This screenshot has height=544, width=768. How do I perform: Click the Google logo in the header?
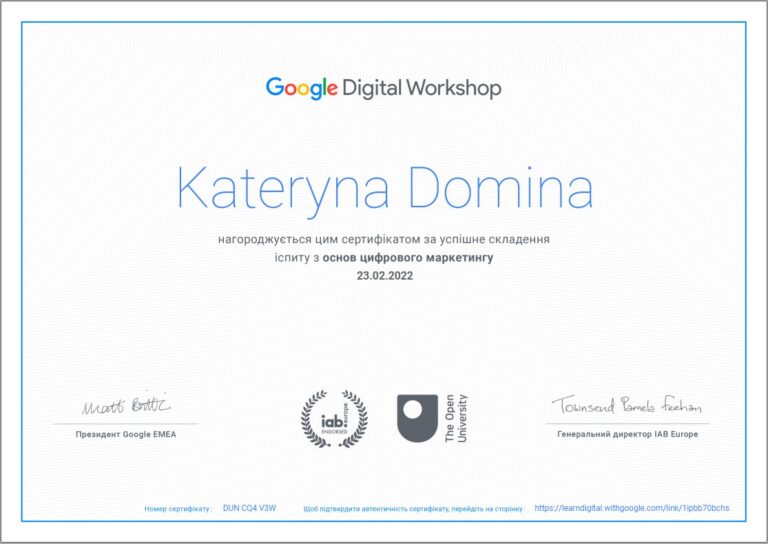pyautogui.click(x=301, y=88)
